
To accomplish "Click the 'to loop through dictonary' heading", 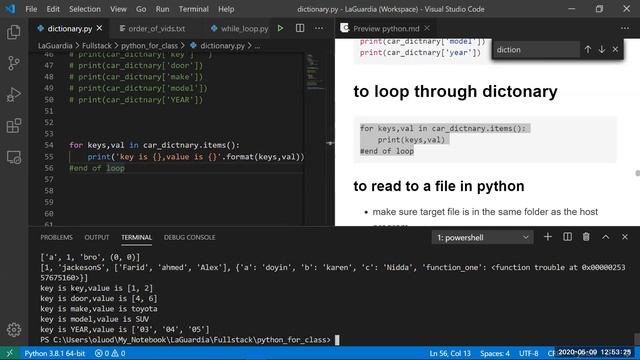I will pos(455,91).
